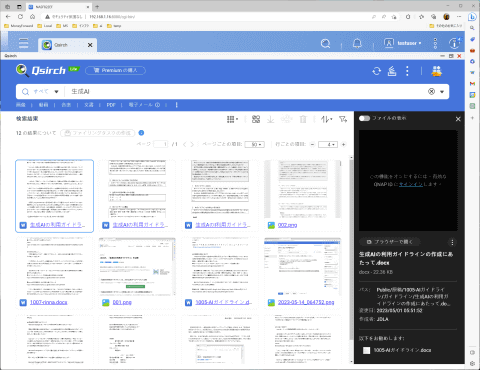Image resolution: width=480 pixels, height=370 pixels.
Task: Click the create filing task button
Action: (98, 133)
